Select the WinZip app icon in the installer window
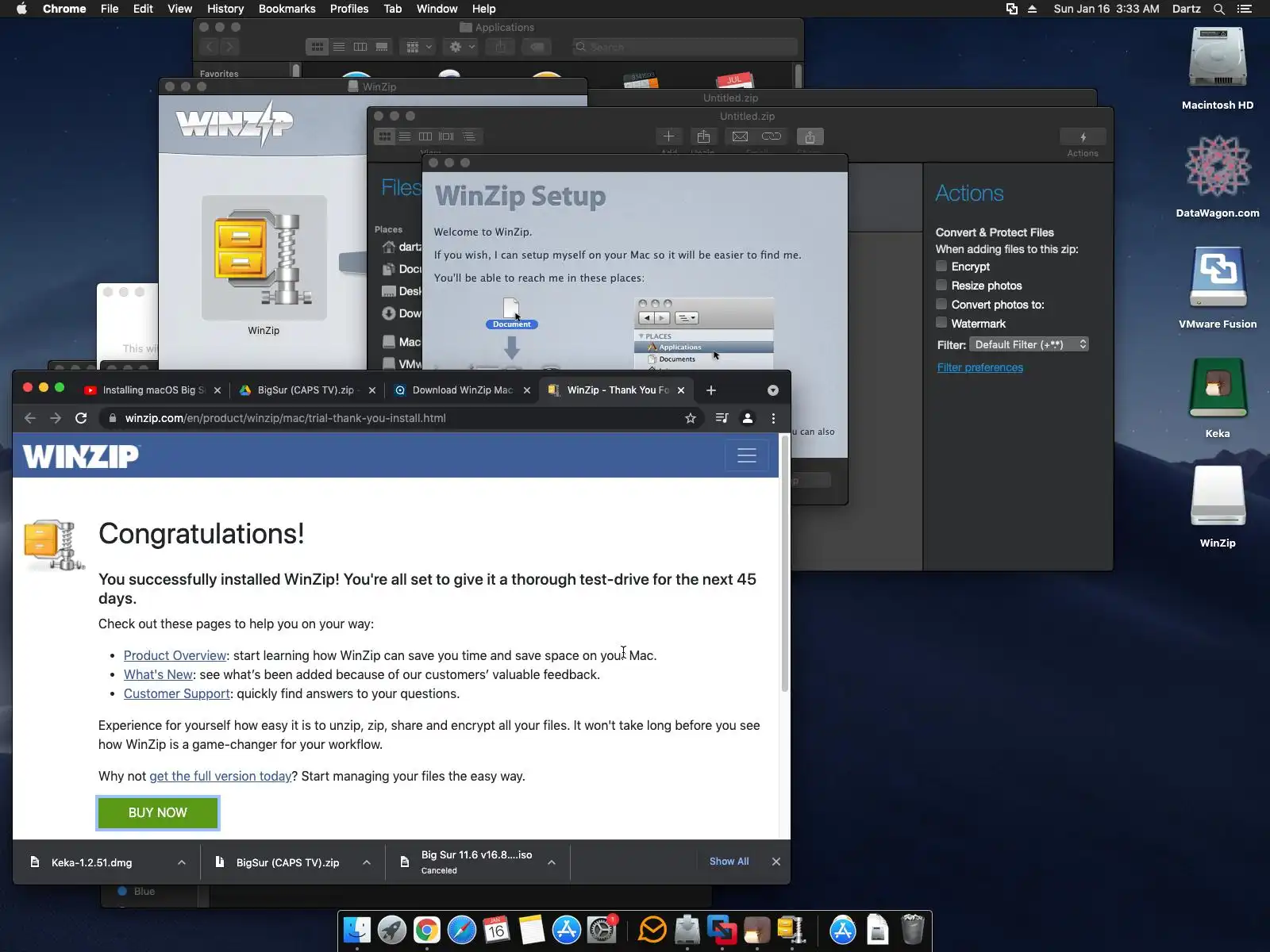Screen dimensions: 1270x952 pos(264,258)
